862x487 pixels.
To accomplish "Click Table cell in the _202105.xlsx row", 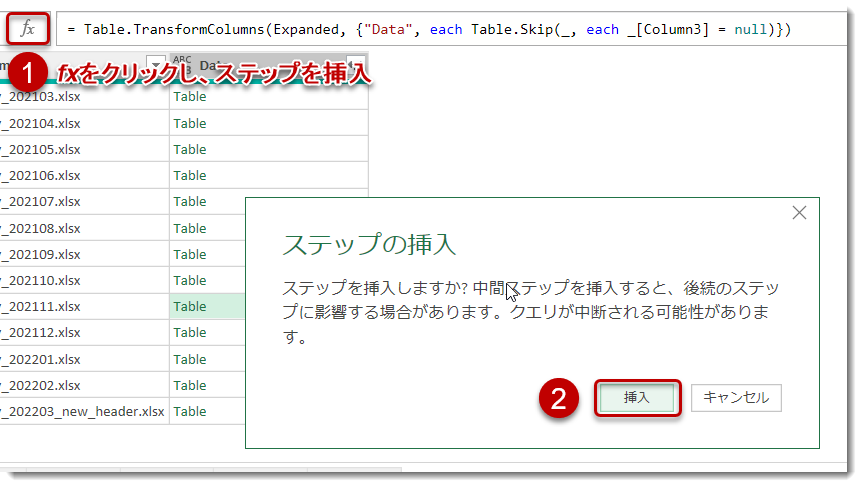I will [x=268, y=149].
